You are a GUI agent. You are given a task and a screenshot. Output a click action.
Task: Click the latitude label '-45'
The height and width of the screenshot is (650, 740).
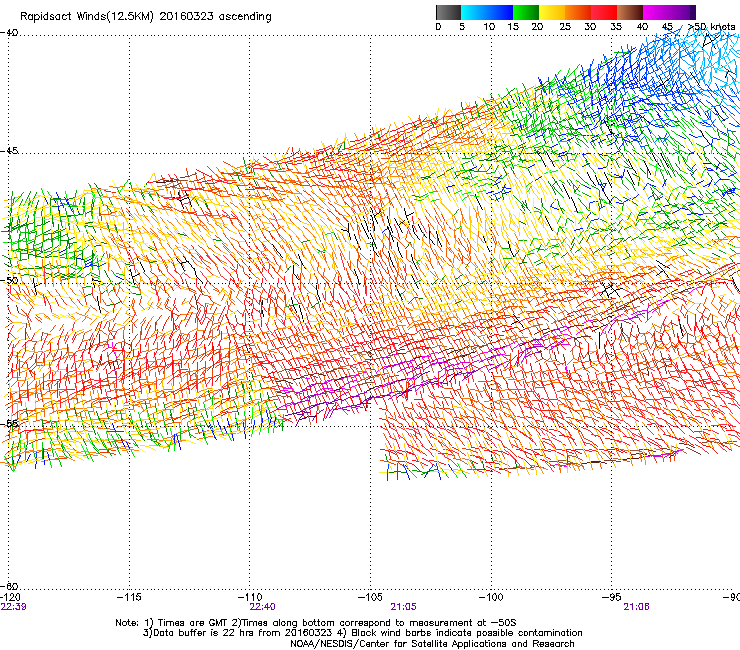coord(9,151)
